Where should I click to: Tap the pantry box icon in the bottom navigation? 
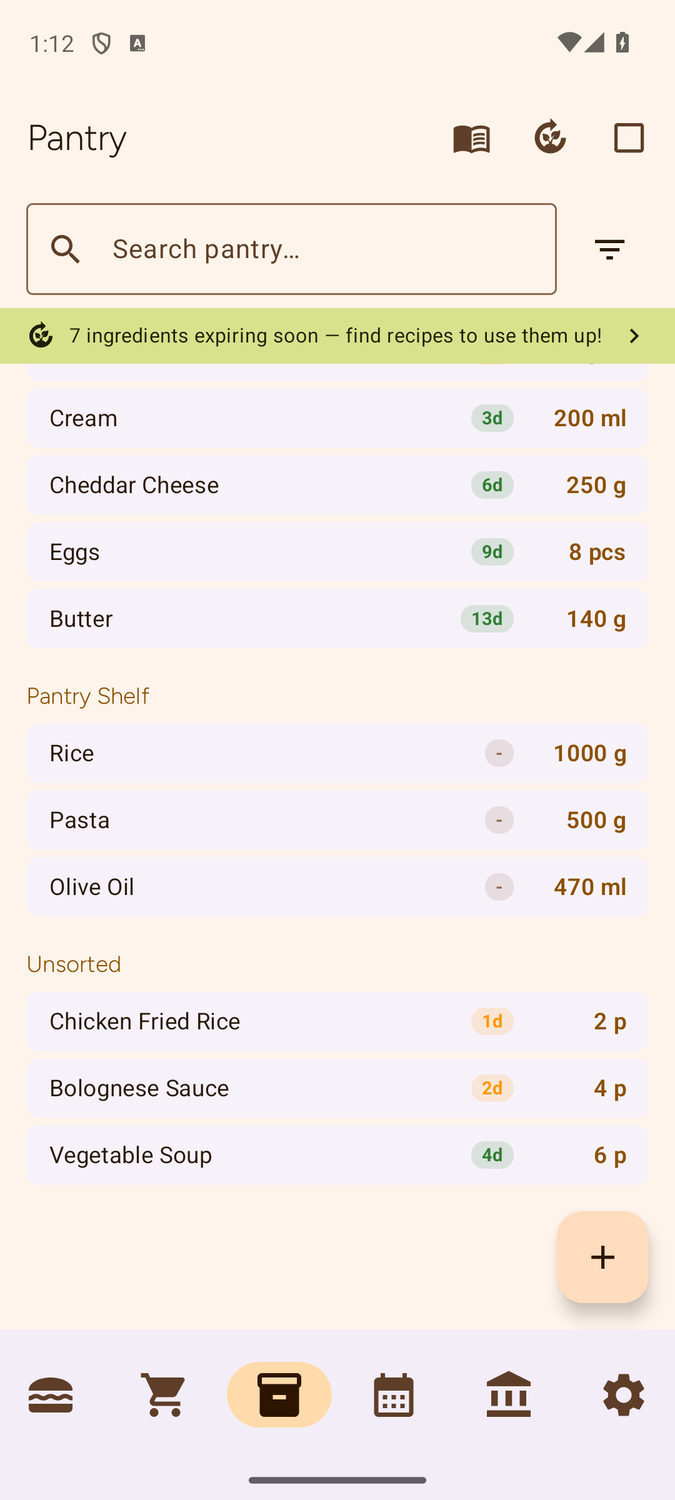click(279, 1394)
